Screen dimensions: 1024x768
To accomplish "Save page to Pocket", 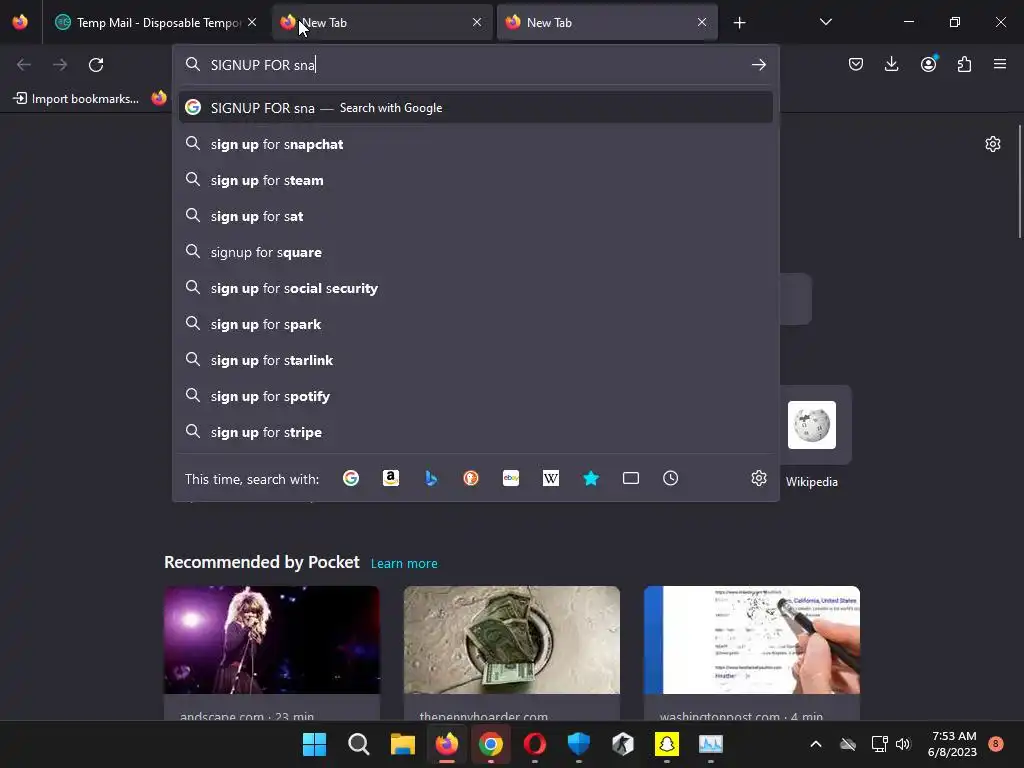I will (x=856, y=64).
